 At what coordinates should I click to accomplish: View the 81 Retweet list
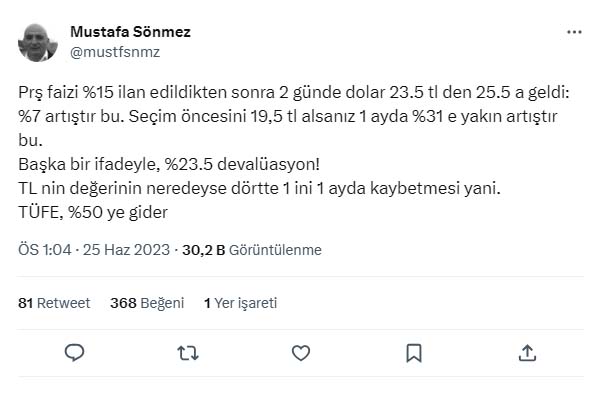[x=54, y=303]
